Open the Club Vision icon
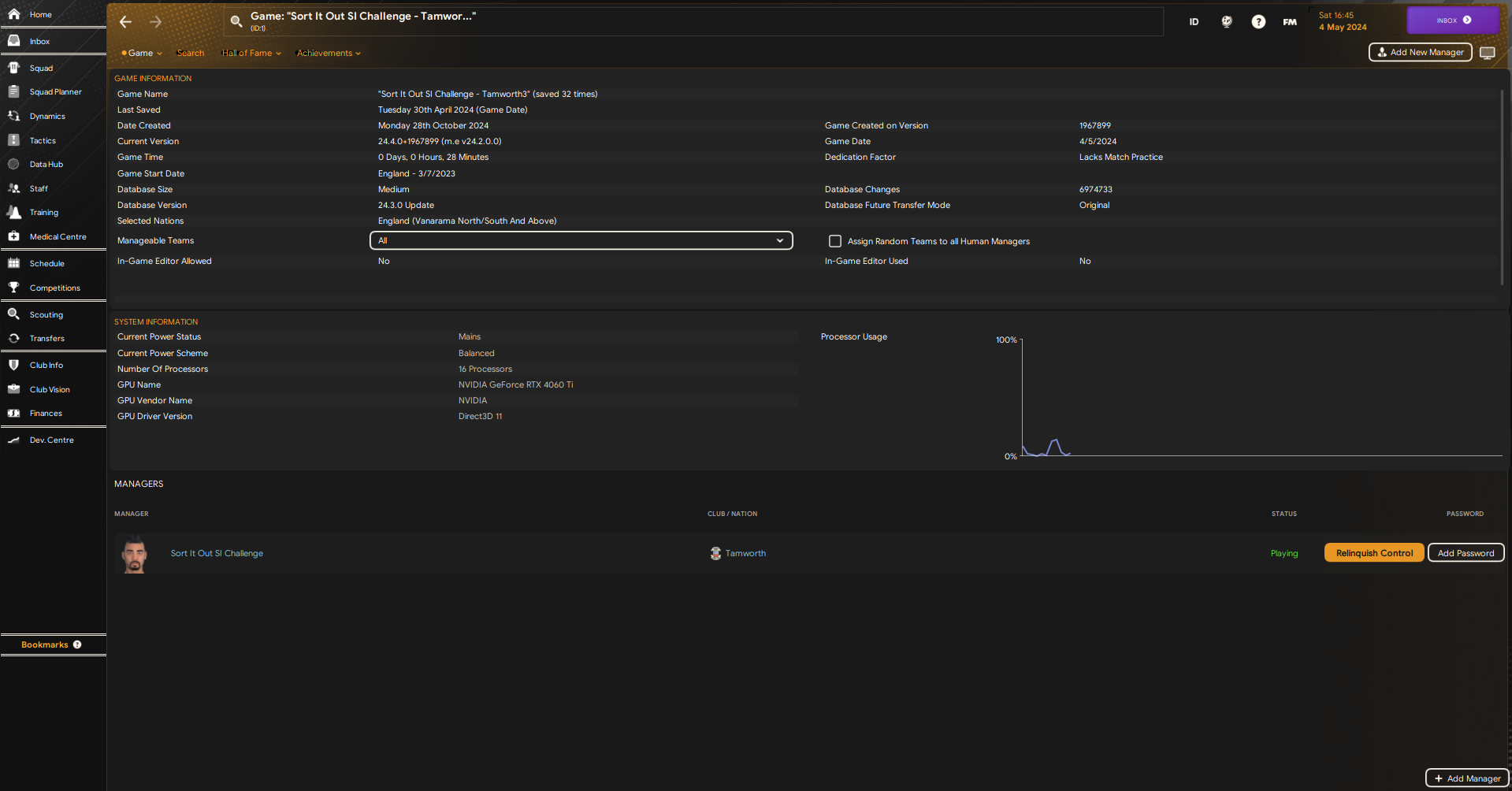The image size is (1512, 791). [13, 389]
